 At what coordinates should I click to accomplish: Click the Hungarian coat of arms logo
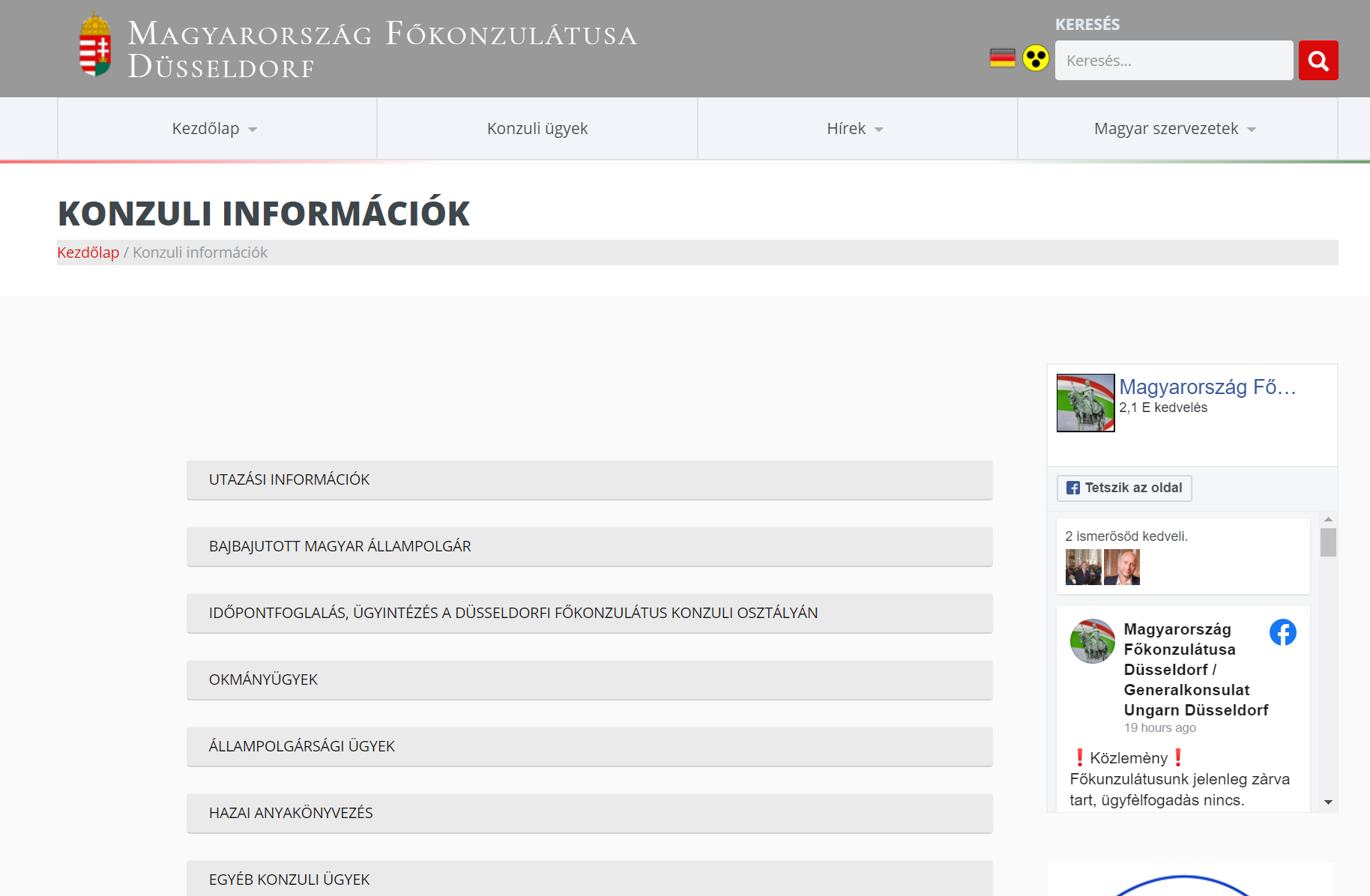[95, 46]
